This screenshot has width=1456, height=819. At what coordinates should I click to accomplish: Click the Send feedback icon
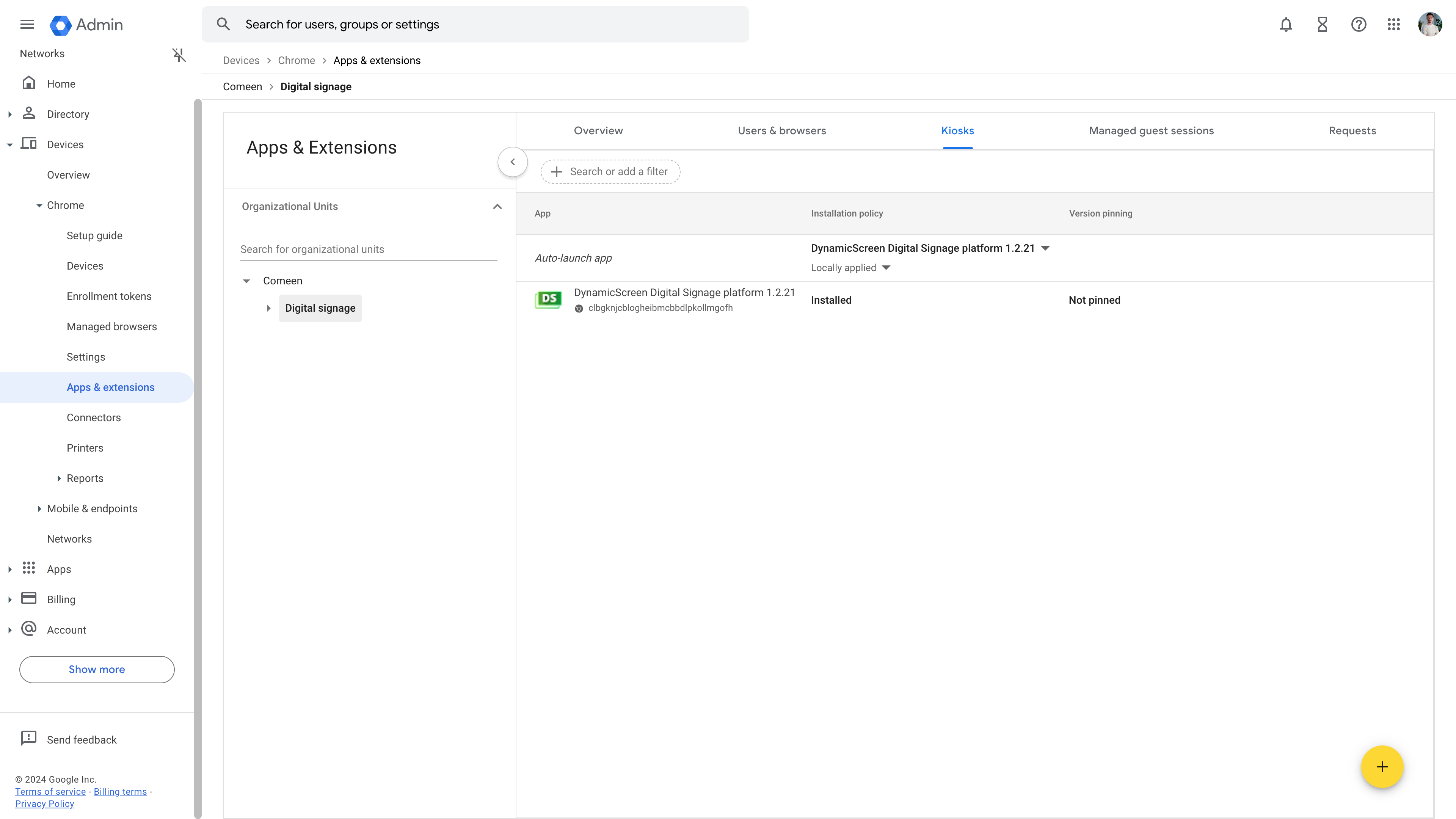[x=29, y=738]
